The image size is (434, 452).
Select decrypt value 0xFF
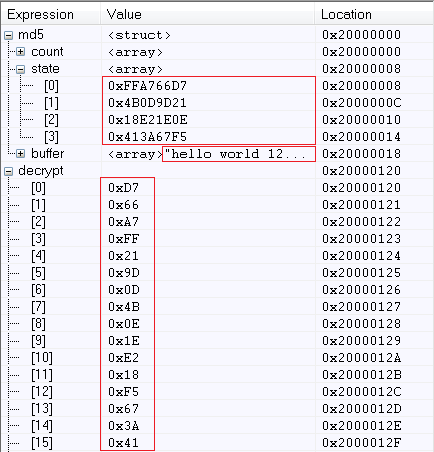point(123,239)
